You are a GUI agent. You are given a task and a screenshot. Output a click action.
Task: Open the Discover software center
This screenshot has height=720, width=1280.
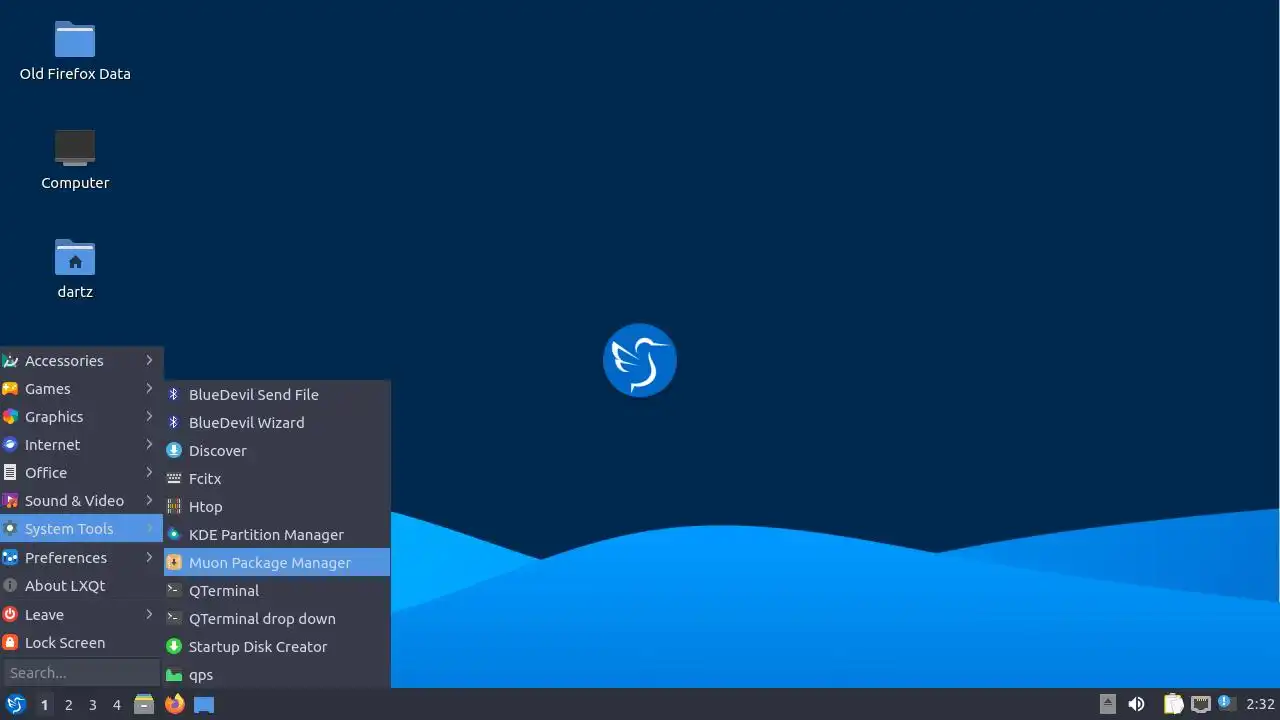pyautogui.click(x=277, y=450)
